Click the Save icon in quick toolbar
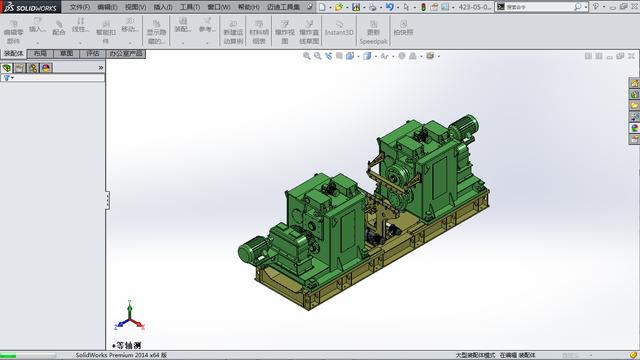 pos(356,7)
